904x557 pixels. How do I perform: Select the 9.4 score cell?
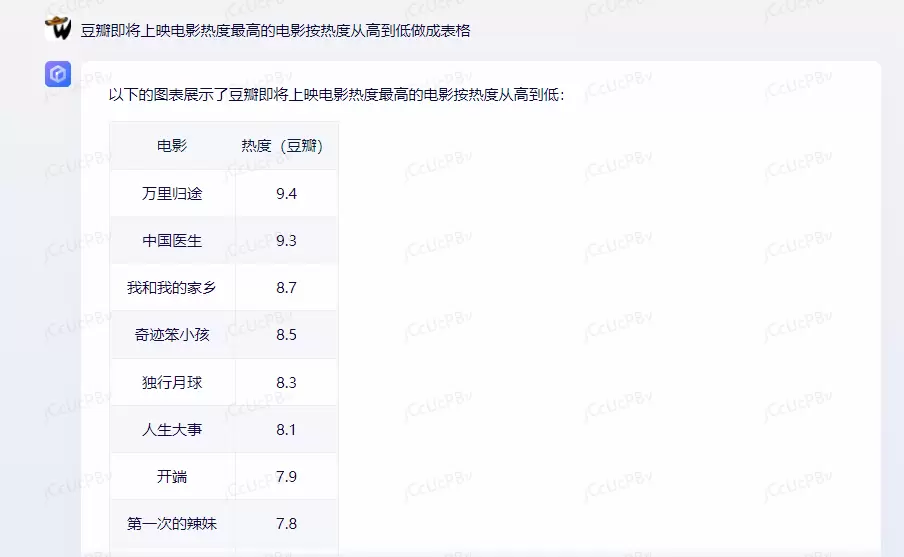(x=287, y=193)
